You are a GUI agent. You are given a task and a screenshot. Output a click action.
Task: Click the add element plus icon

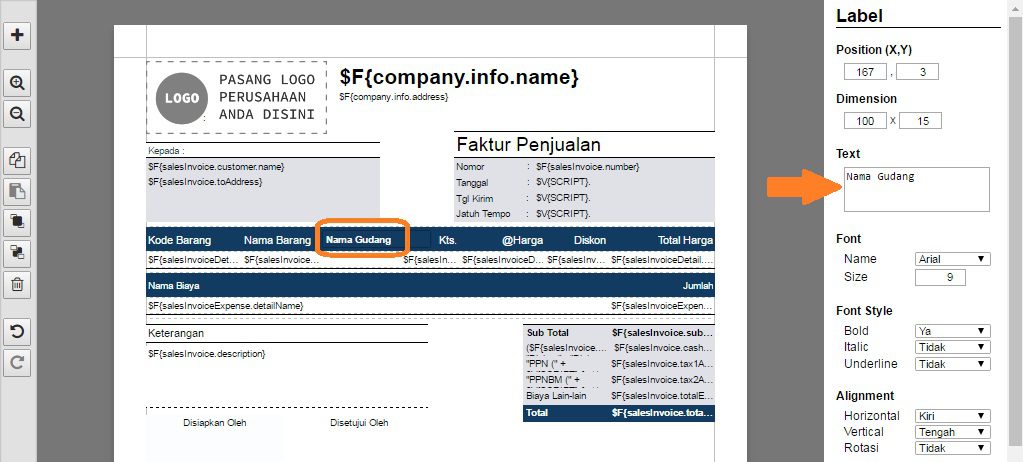(17, 36)
